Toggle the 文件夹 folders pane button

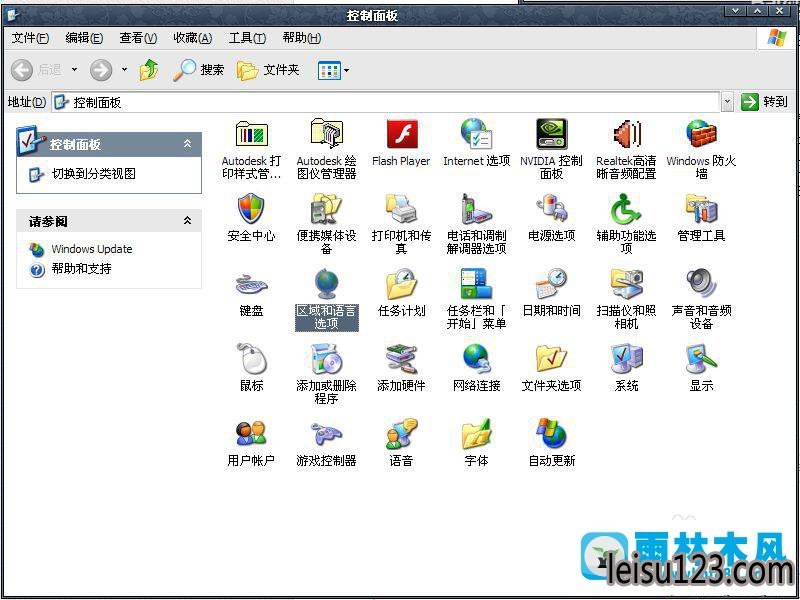267,70
